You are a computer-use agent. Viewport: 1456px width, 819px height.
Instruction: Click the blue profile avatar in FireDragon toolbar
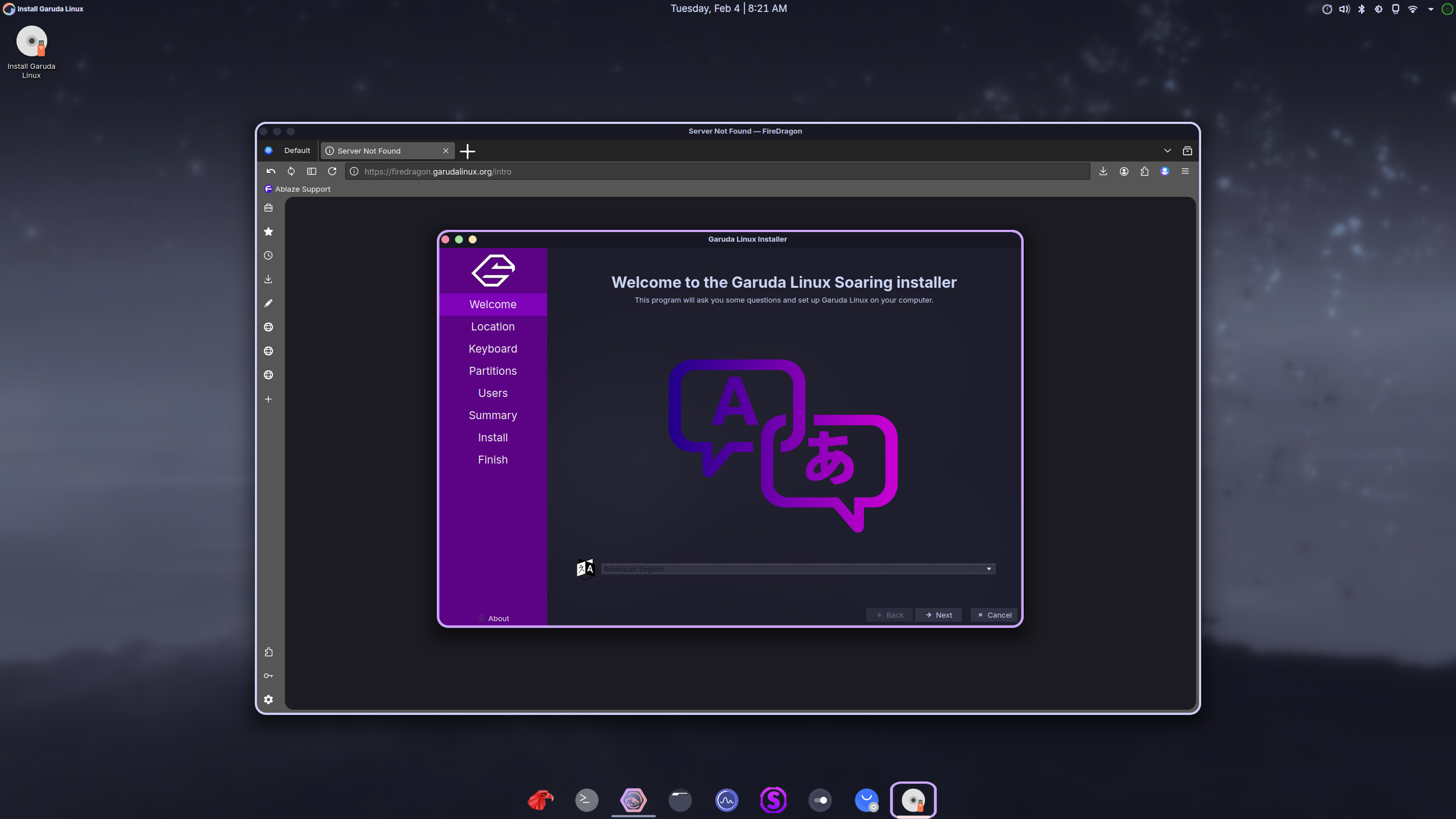click(1165, 171)
